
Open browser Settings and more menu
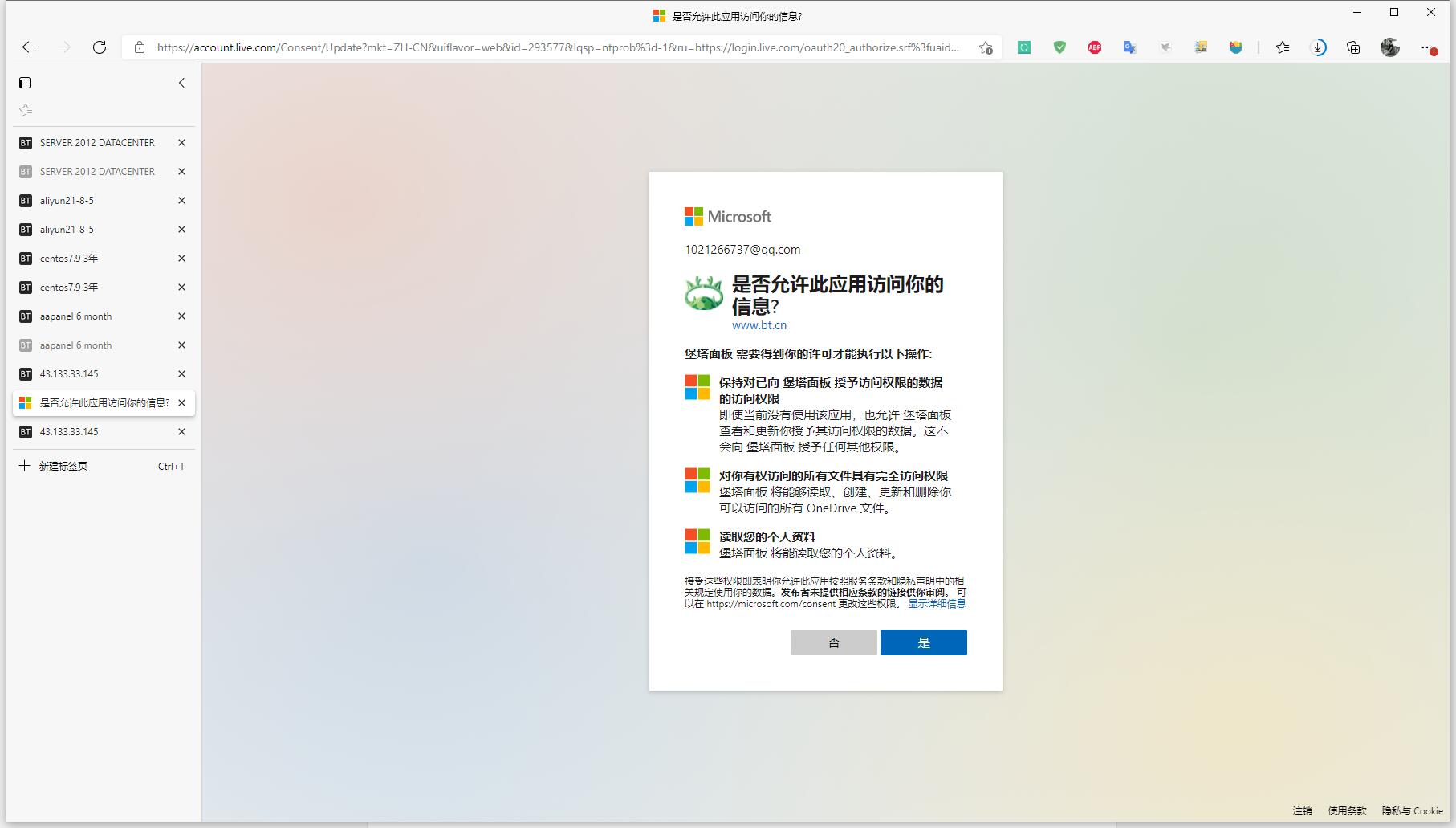(1427, 47)
